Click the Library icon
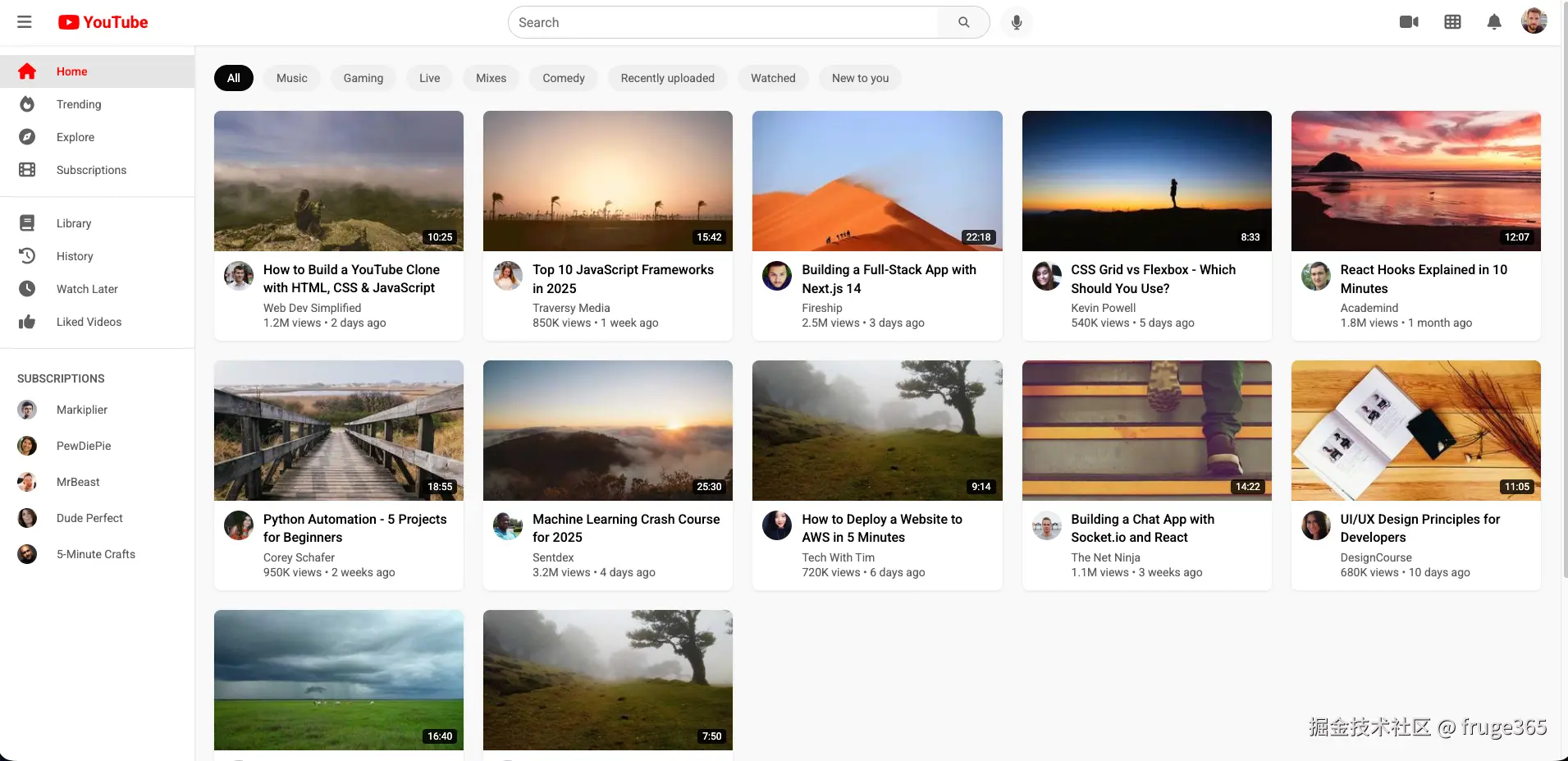Screen dimensions: 1568x761 click(x=27, y=223)
